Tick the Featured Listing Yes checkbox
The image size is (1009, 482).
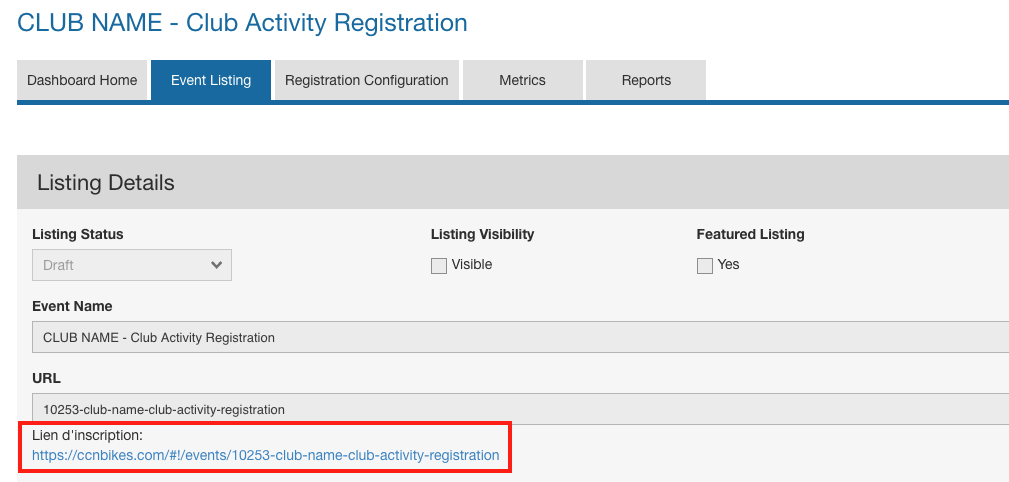705,266
